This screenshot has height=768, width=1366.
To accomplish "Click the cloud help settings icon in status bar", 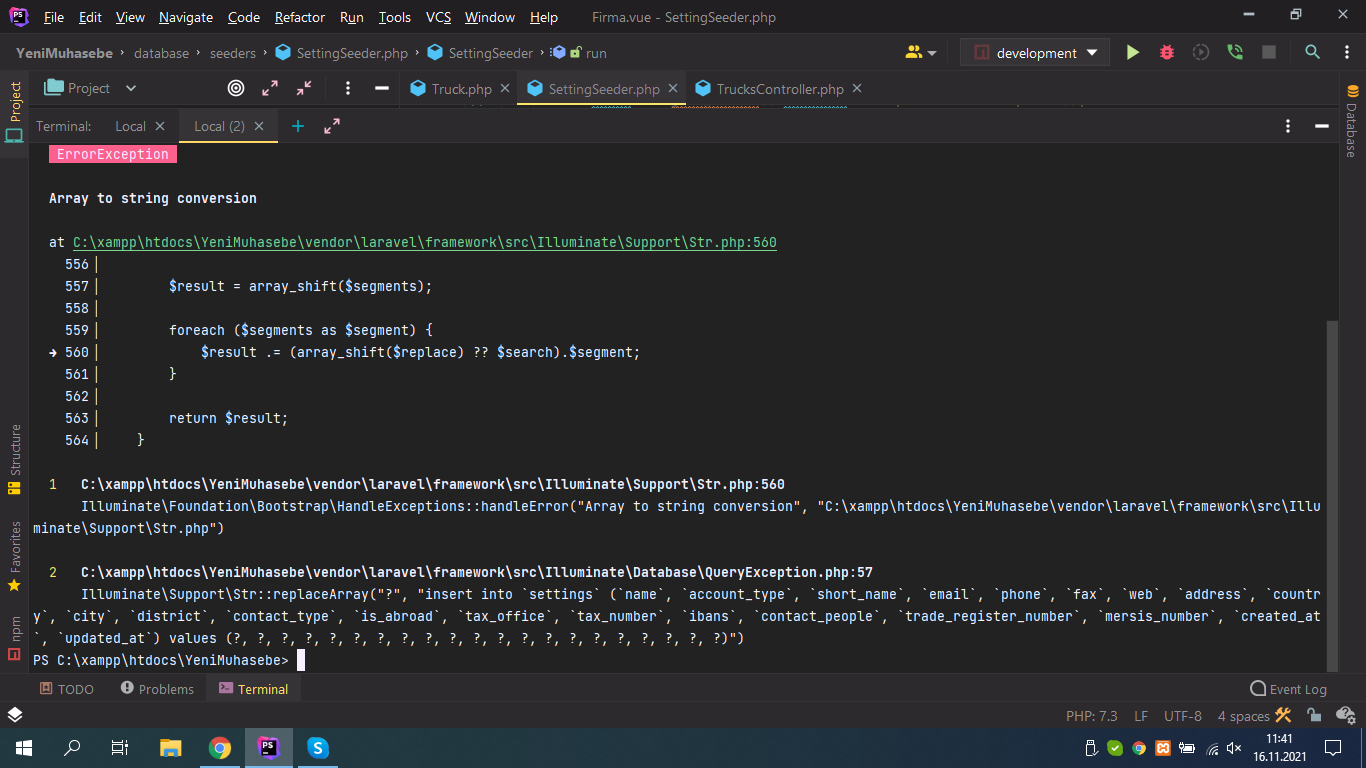I will [x=1346, y=716].
